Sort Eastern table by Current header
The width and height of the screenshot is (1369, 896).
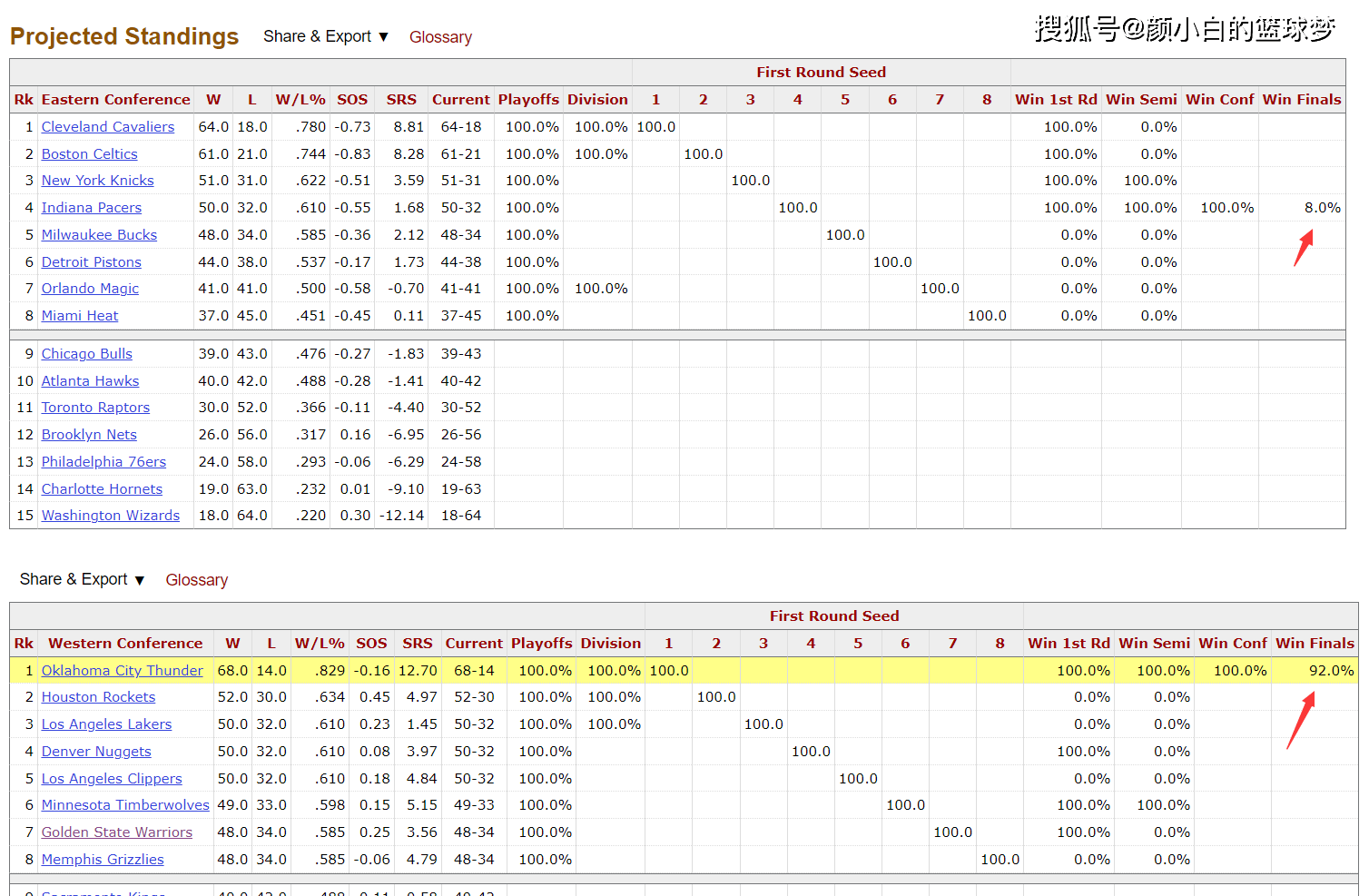(x=461, y=100)
